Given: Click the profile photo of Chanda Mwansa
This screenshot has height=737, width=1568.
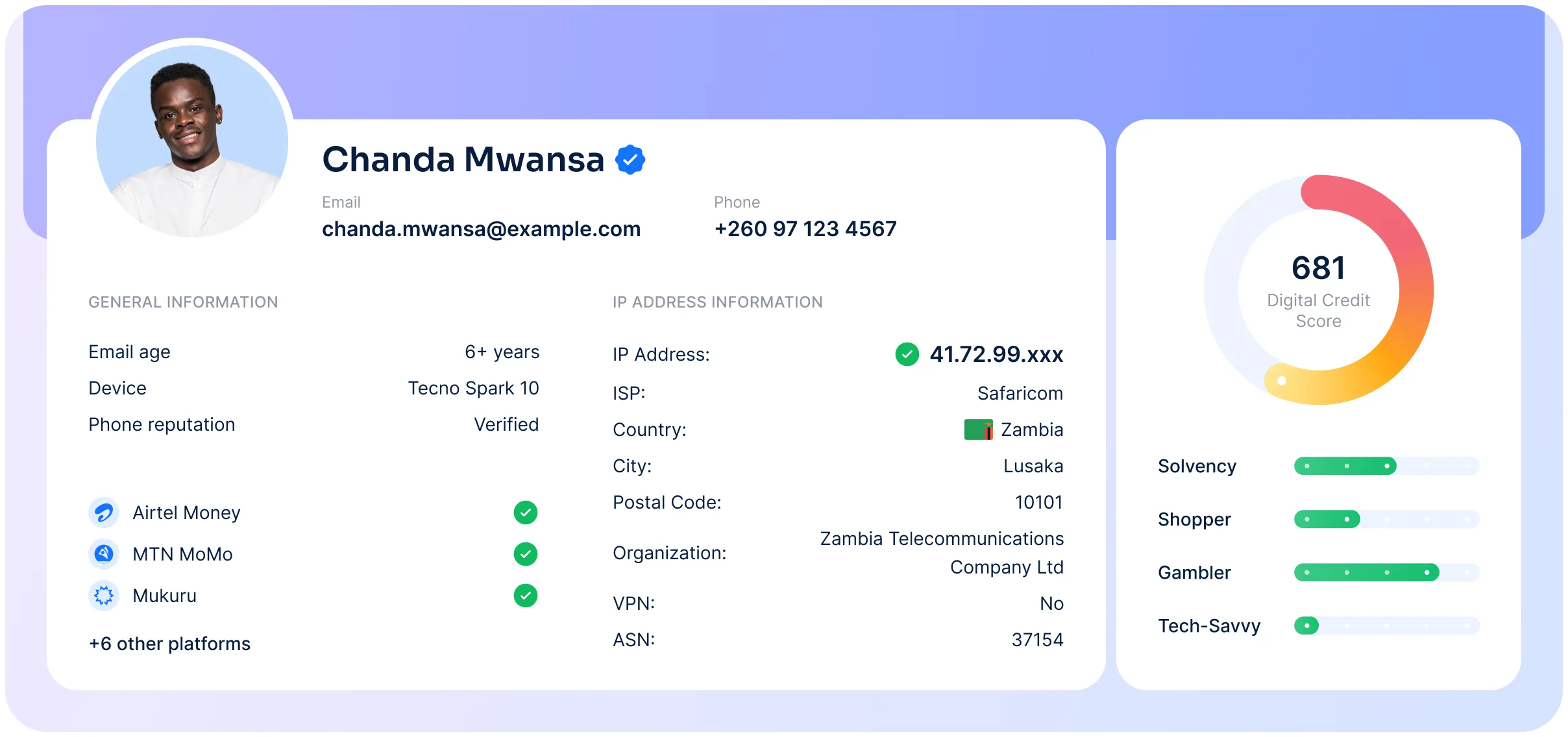Looking at the screenshot, I should tap(192, 141).
